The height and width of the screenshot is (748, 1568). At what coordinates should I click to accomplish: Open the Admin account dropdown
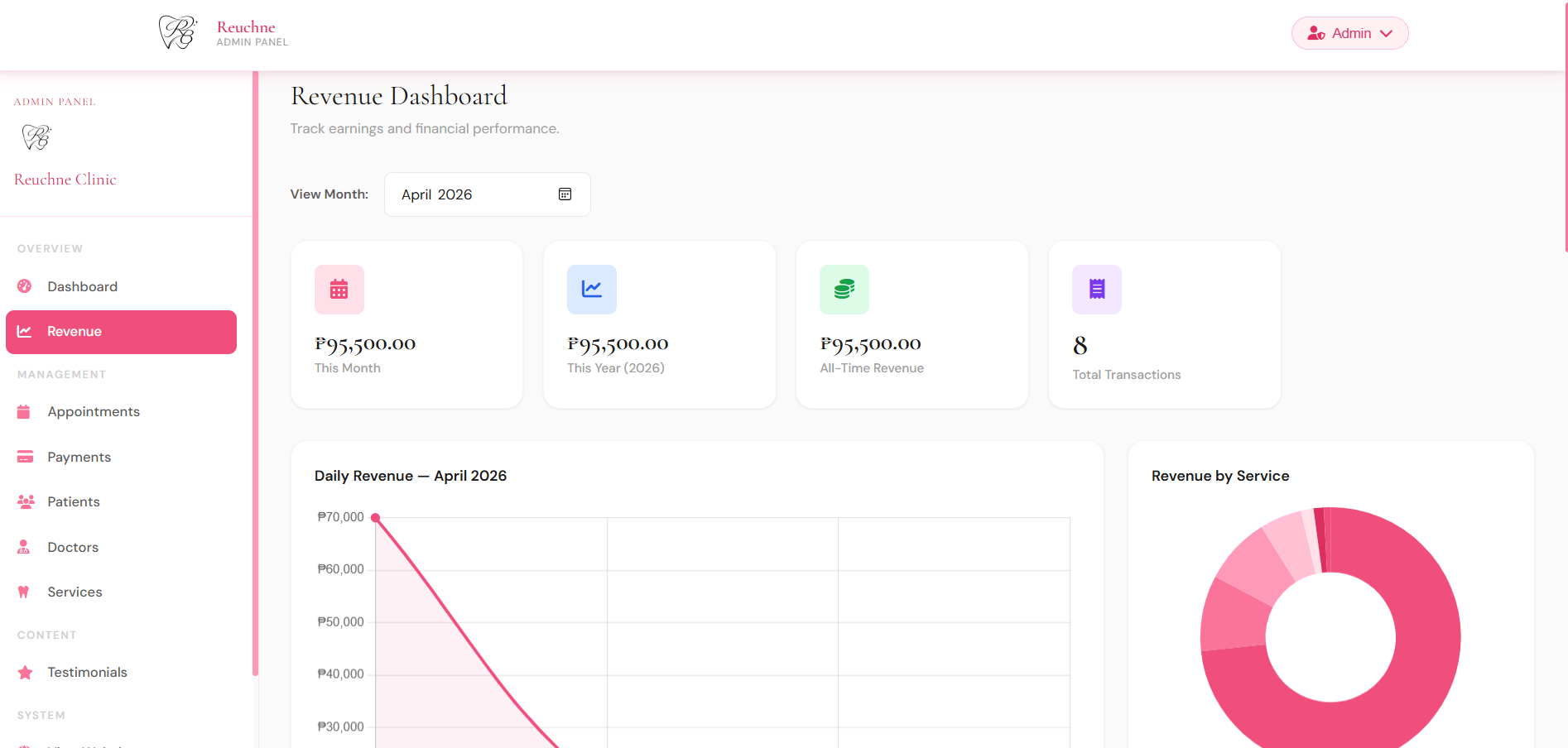click(x=1350, y=33)
